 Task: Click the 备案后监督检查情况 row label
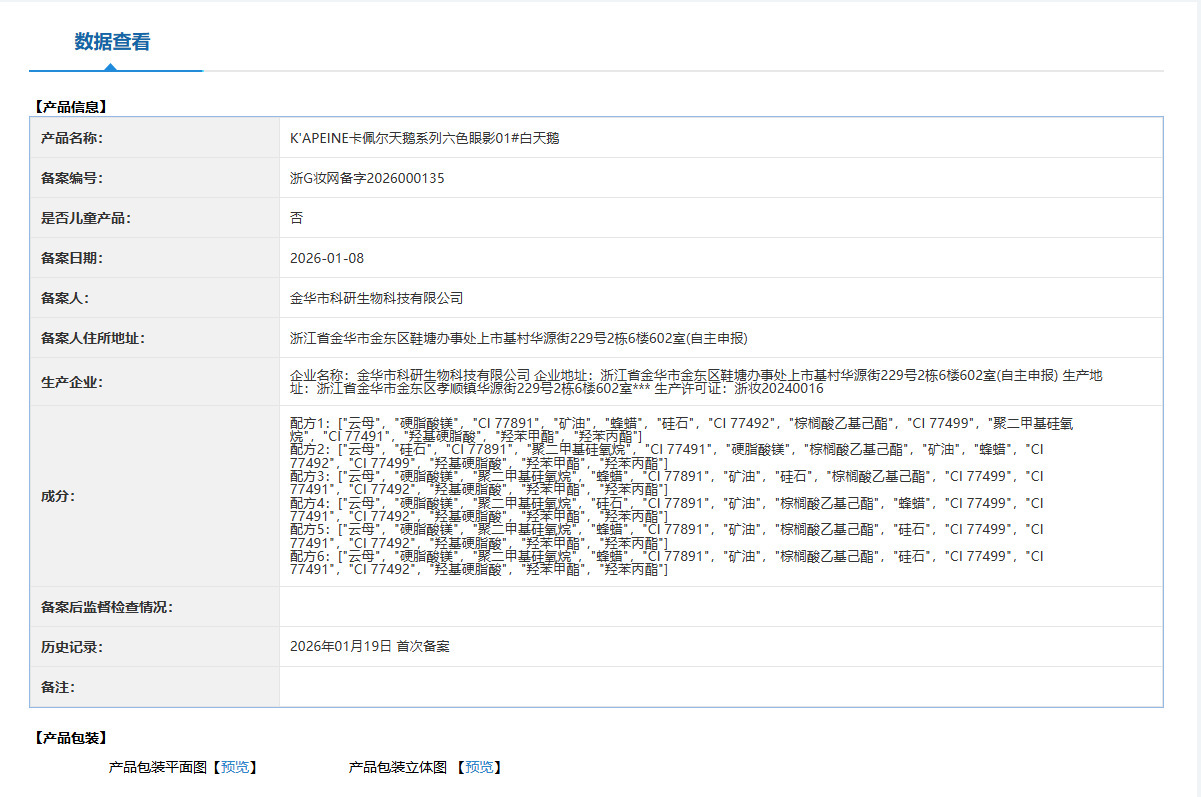[x=107, y=607]
